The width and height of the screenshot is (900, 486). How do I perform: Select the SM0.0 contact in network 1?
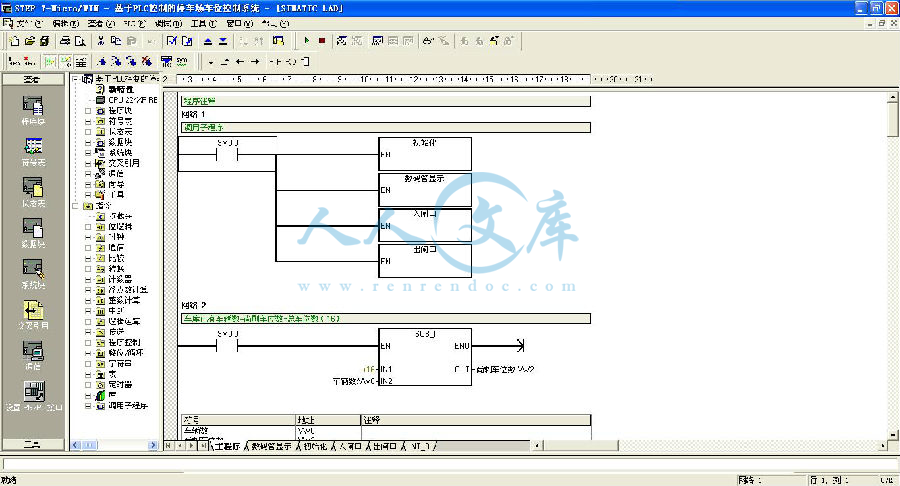(227, 154)
